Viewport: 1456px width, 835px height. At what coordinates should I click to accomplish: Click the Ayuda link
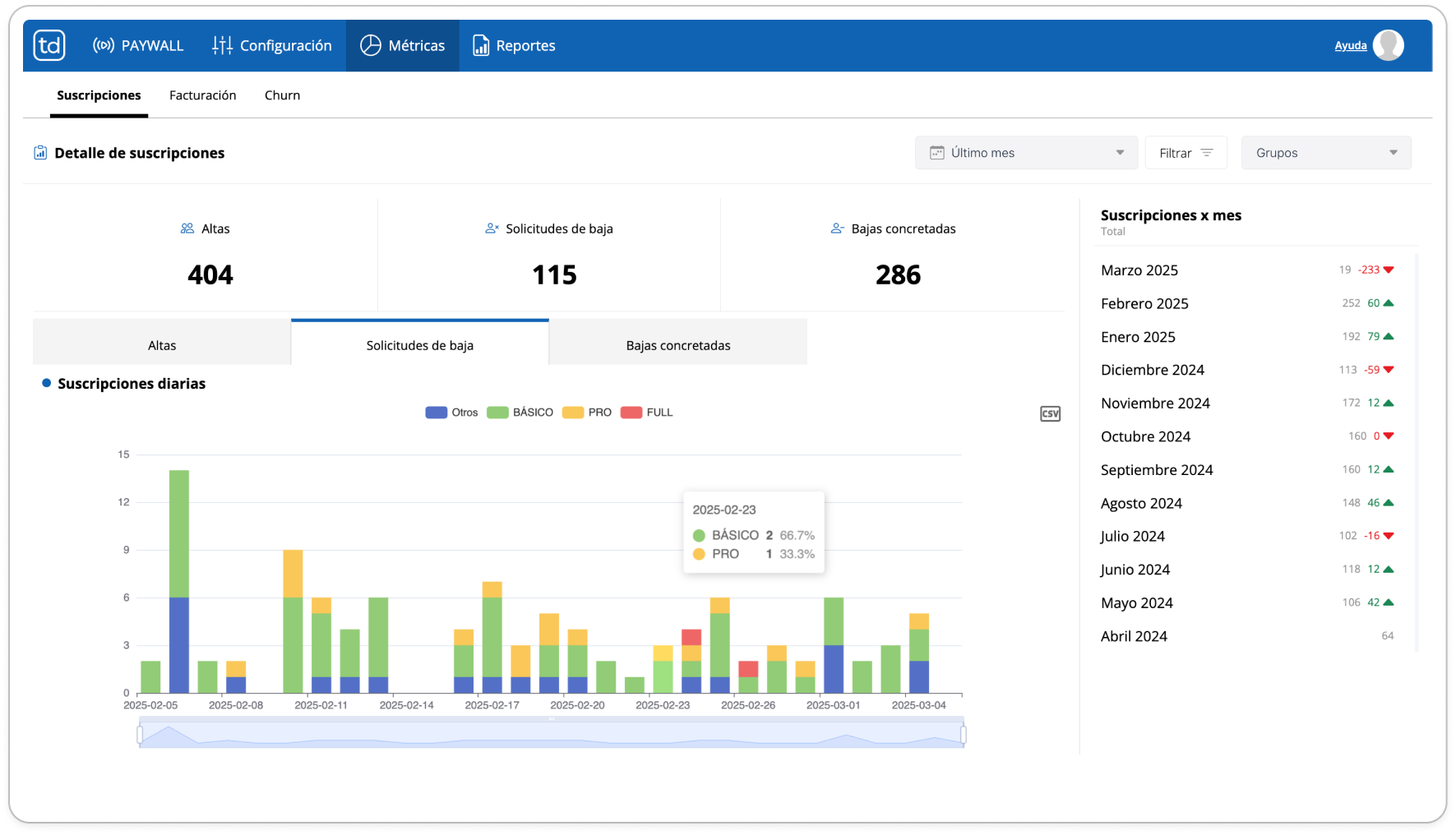tap(1351, 45)
